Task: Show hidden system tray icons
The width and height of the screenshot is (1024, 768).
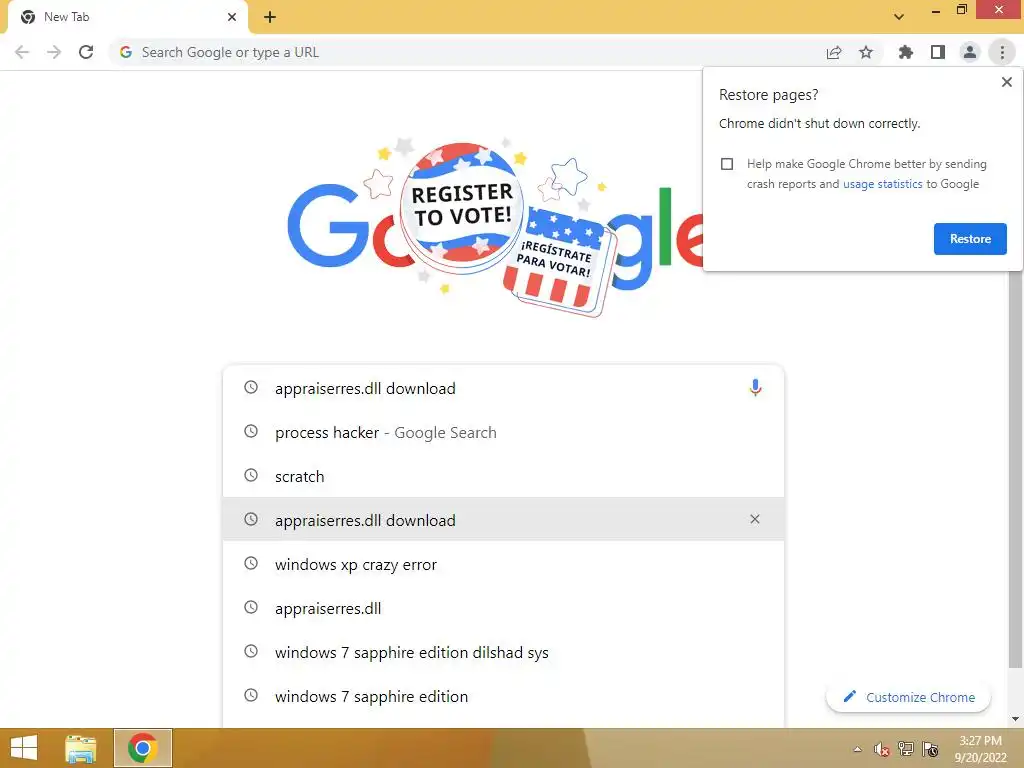Action: pyautogui.click(x=857, y=749)
